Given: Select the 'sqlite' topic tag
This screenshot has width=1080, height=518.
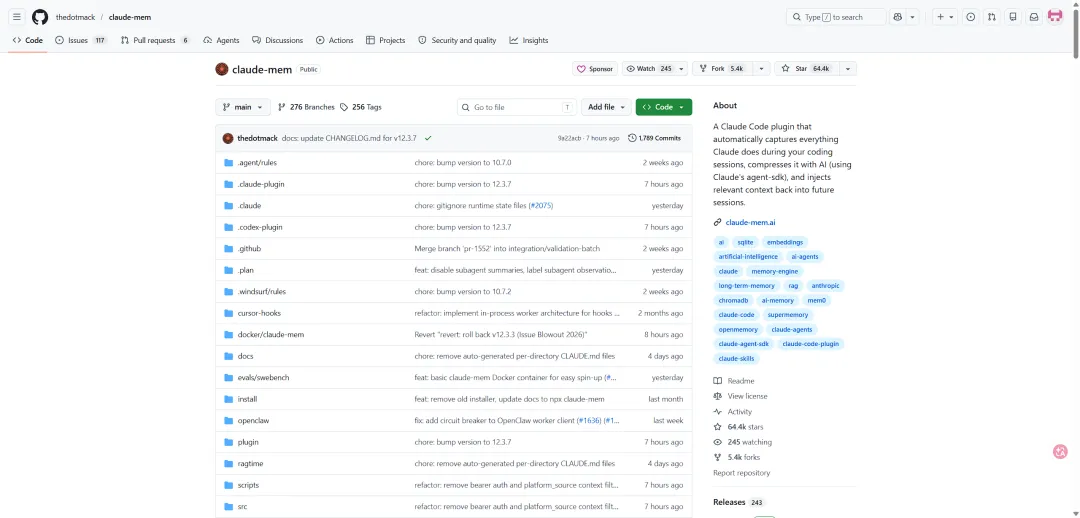Looking at the screenshot, I should (x=745, y=242).
